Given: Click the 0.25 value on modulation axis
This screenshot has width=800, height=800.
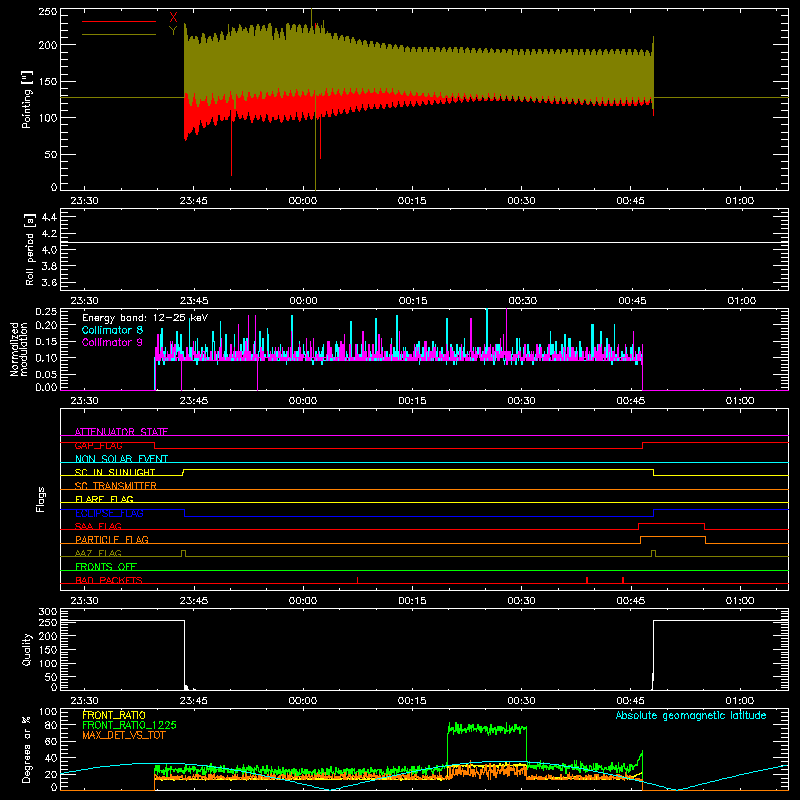Looking at the screenshot, I should coord(46,312).
